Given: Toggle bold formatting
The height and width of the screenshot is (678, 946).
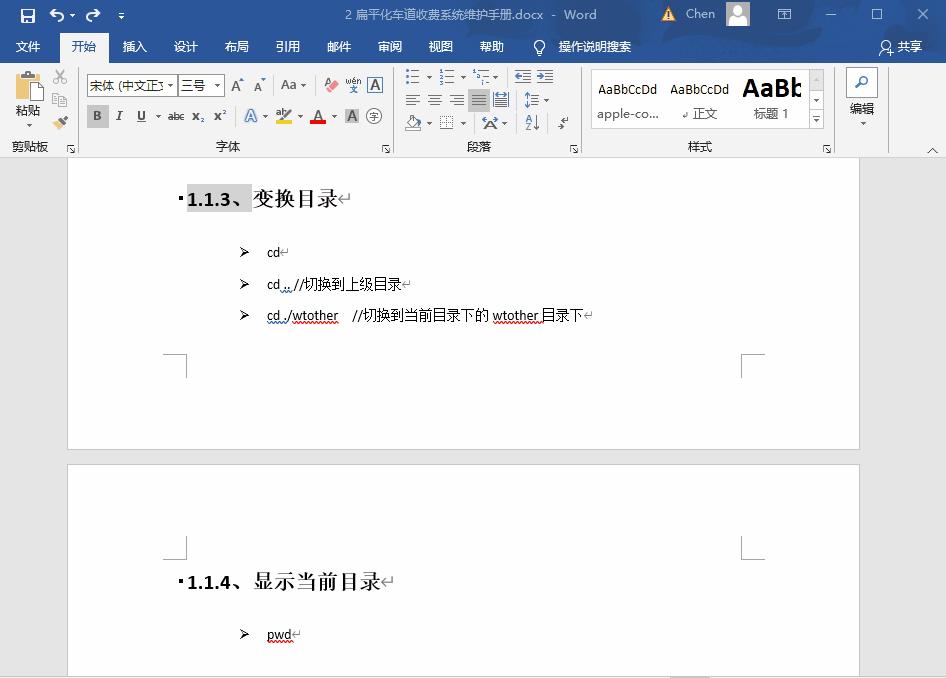Looking at the screenshot, I should click(97, 116).
